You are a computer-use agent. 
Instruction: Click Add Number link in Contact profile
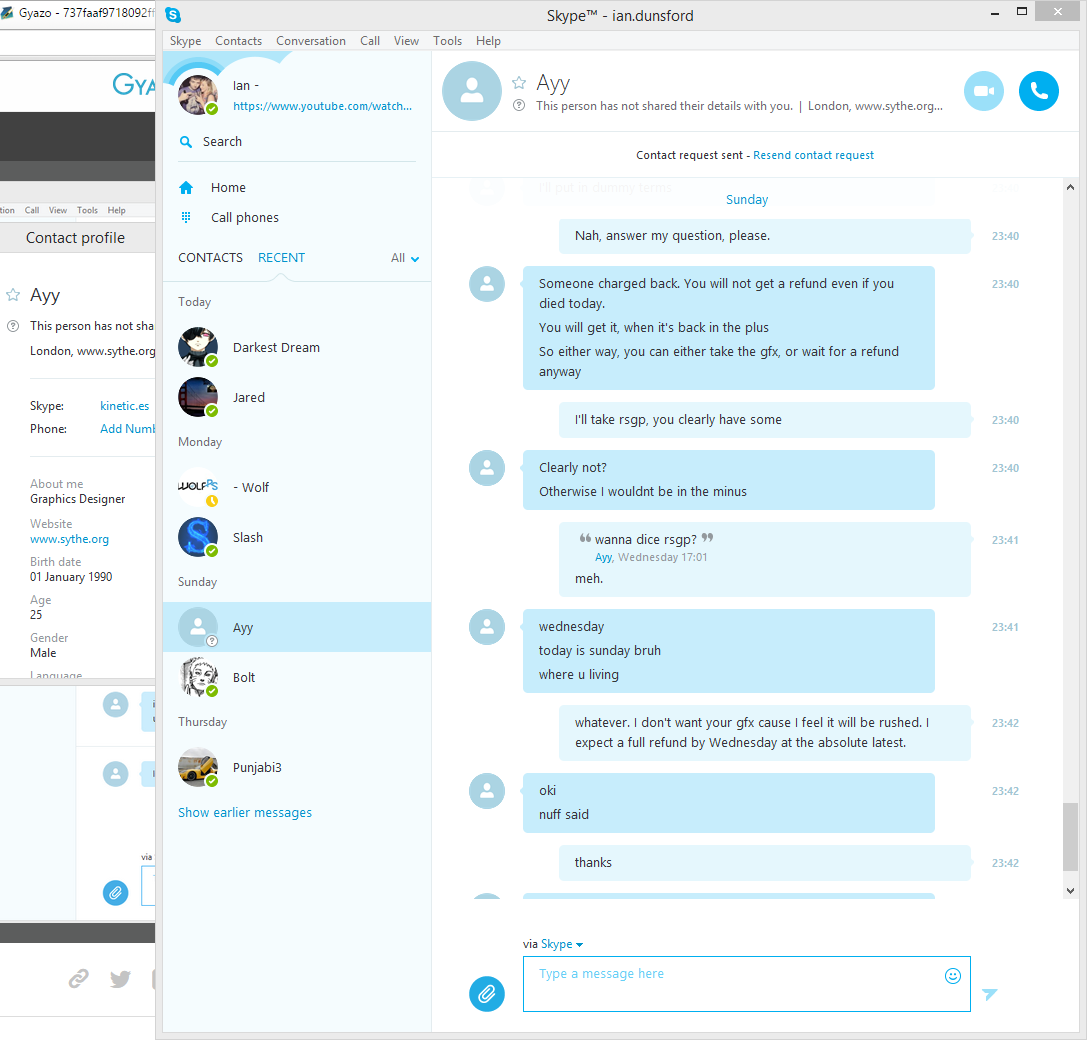[128, 428]
